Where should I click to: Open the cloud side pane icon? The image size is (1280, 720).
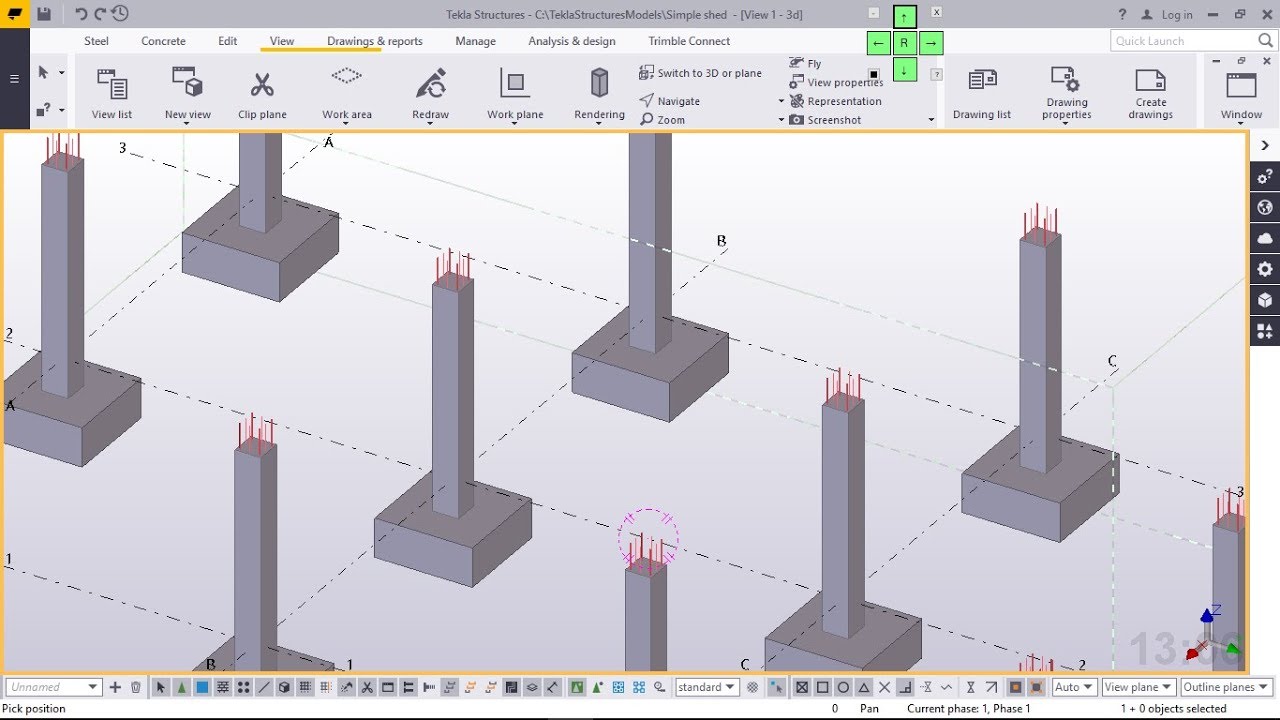tap(1265, 238)
